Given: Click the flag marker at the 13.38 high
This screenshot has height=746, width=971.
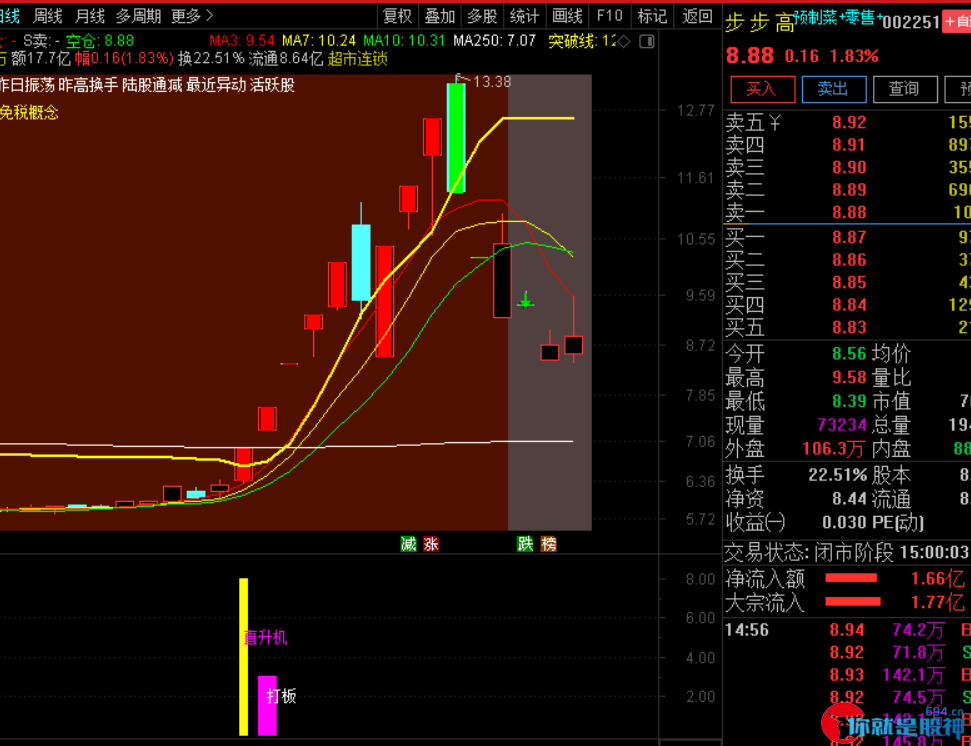Looking at the screenshot, I should 461,79.
